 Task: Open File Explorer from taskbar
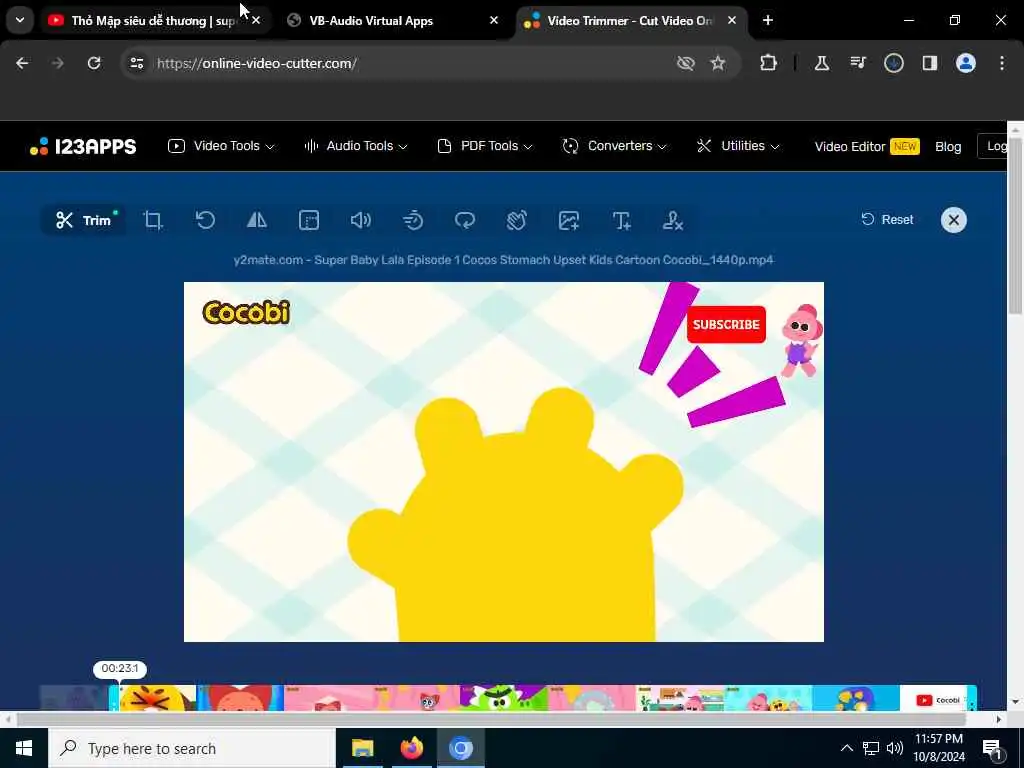coord(362,748)
